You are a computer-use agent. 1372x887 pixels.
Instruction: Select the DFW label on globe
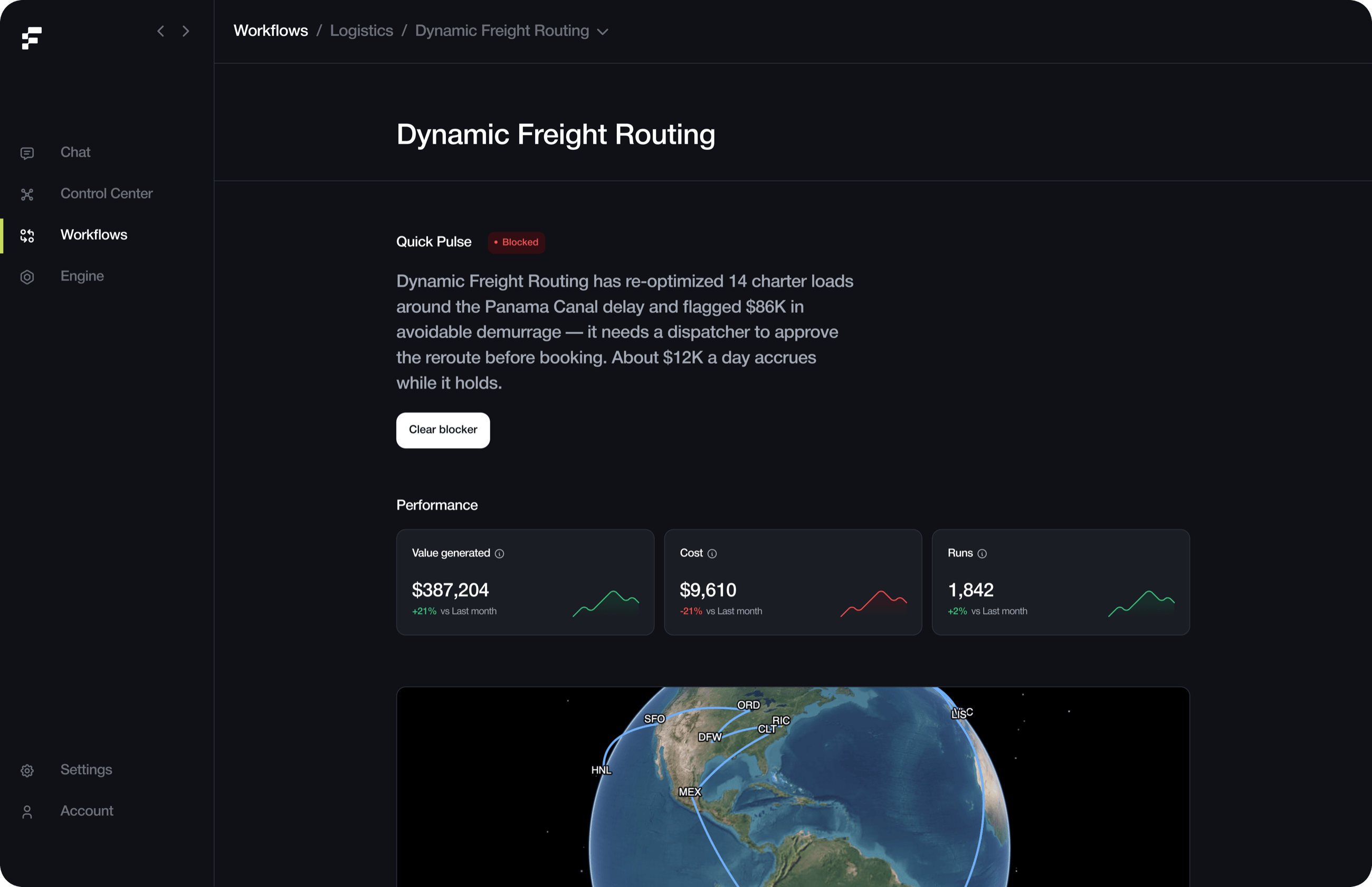[710, 737]
